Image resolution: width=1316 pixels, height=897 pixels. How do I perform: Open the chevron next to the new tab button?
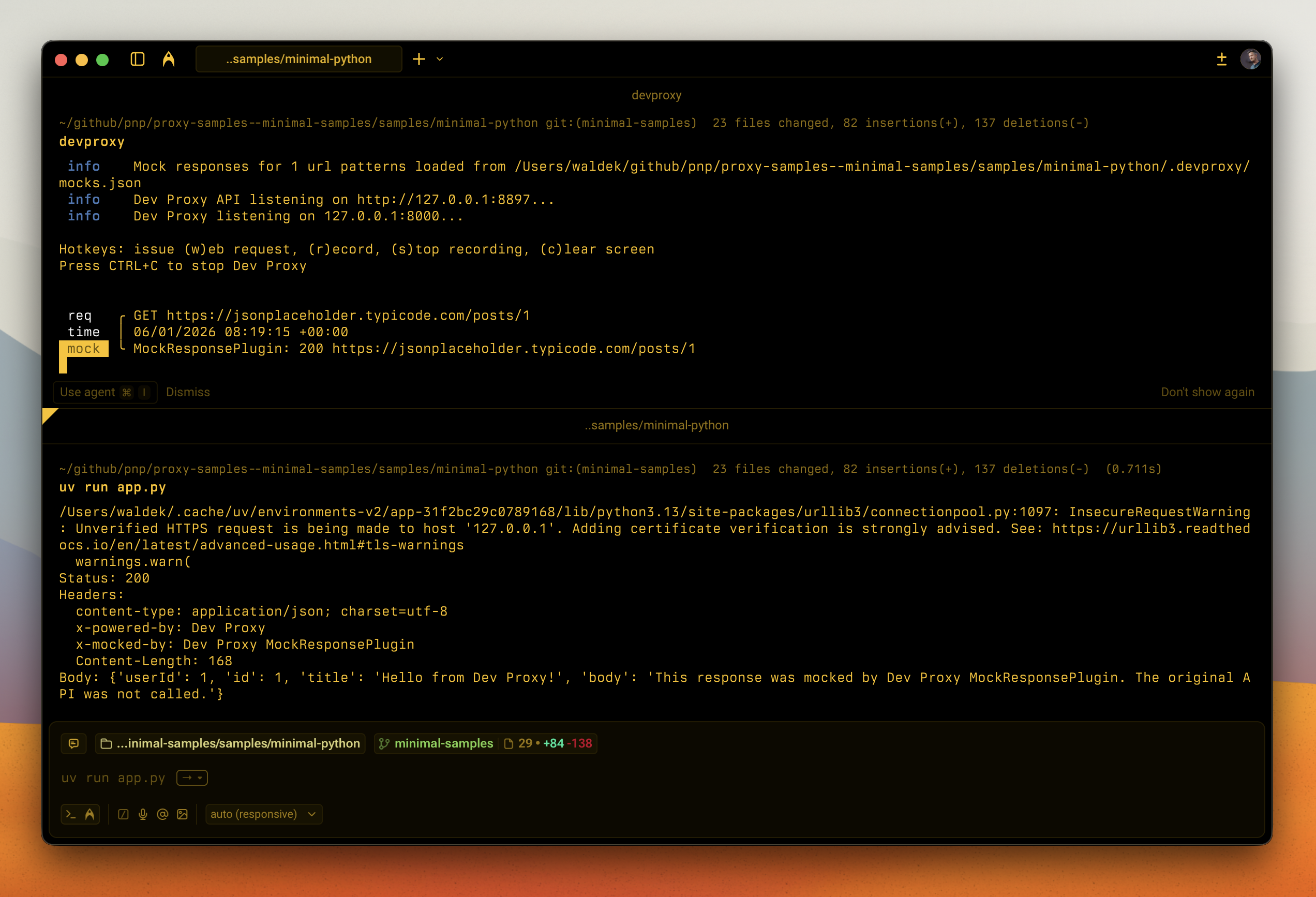(x=440, y=59)
